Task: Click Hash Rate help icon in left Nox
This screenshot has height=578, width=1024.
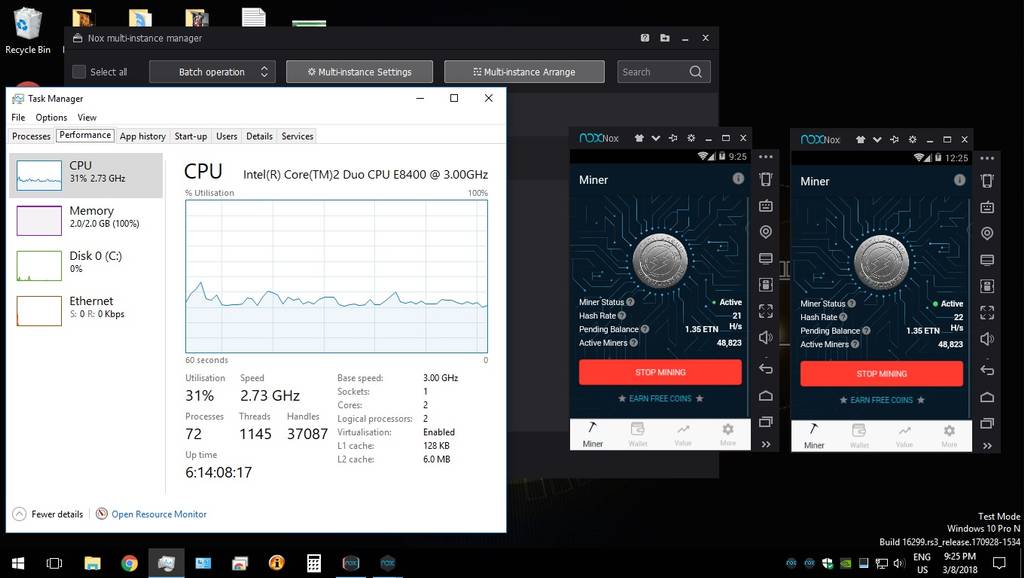Action: 622,315
